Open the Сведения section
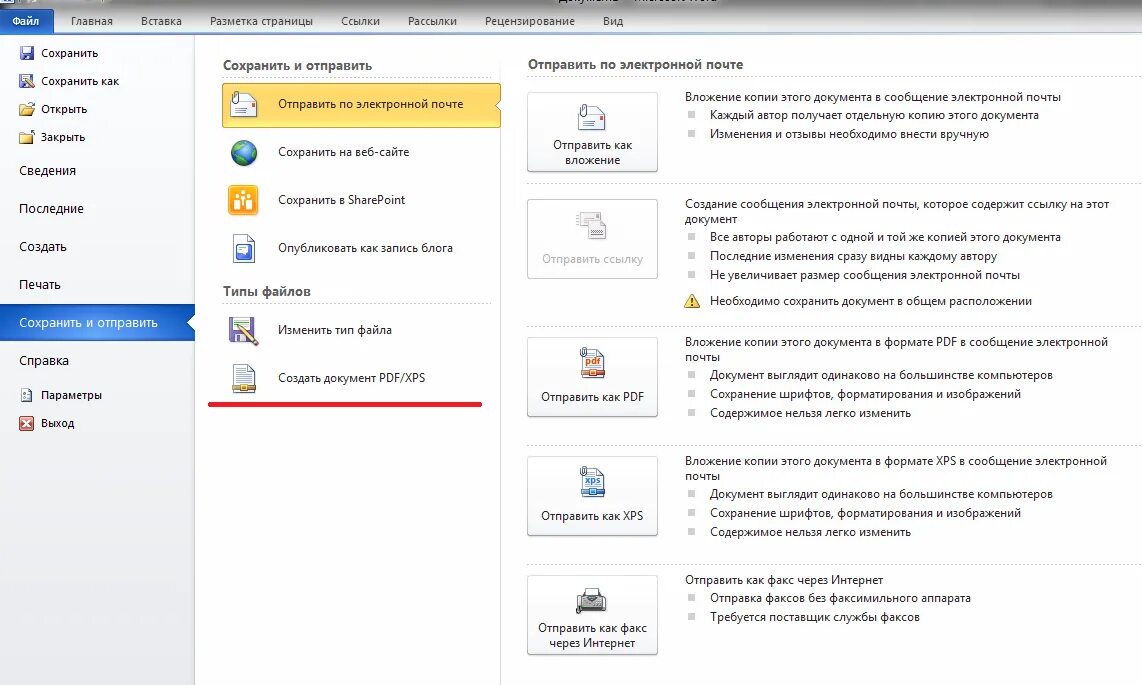Viewport: 1142px width, 685px height. [47, 171]
